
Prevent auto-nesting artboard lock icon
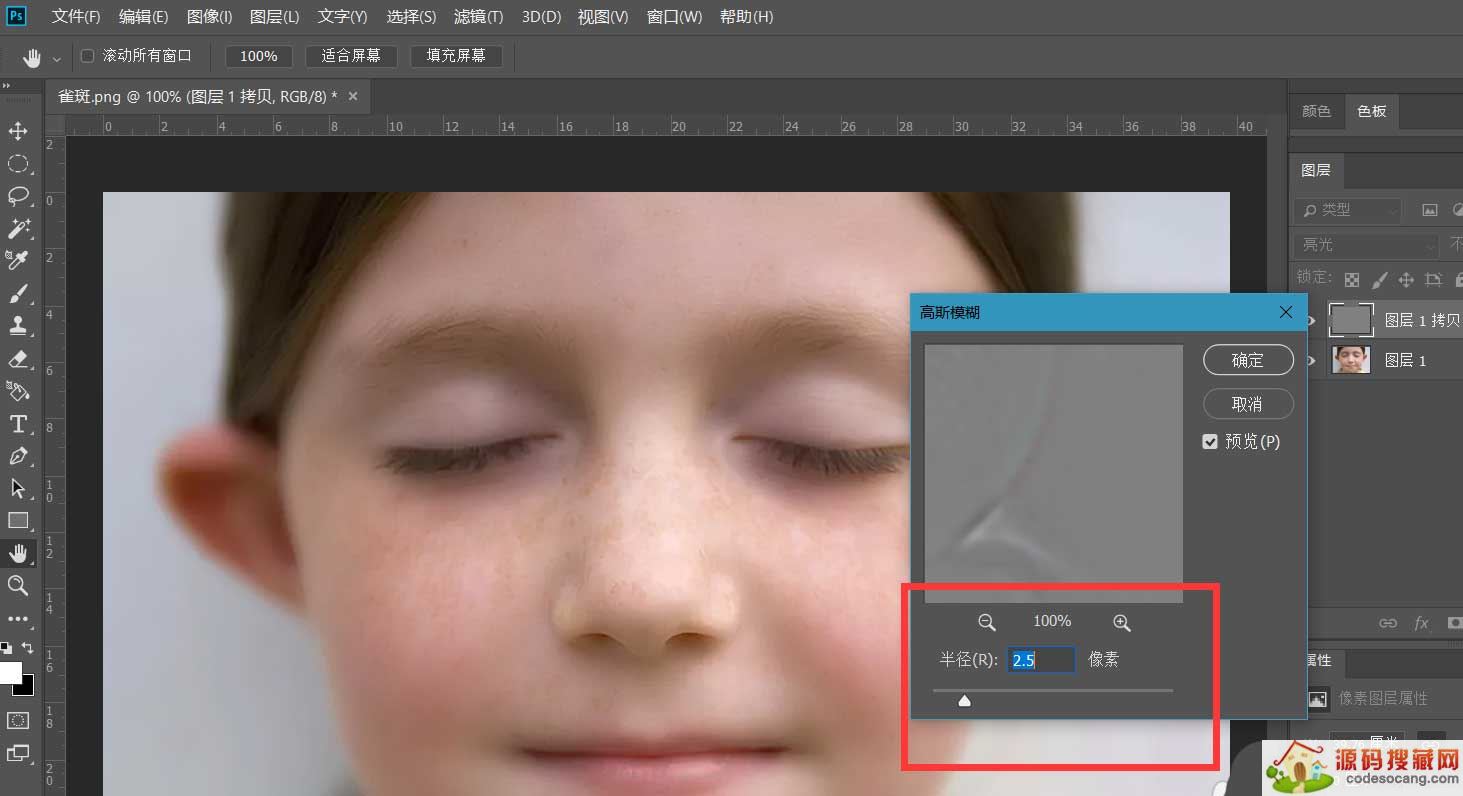[1433, 280]
